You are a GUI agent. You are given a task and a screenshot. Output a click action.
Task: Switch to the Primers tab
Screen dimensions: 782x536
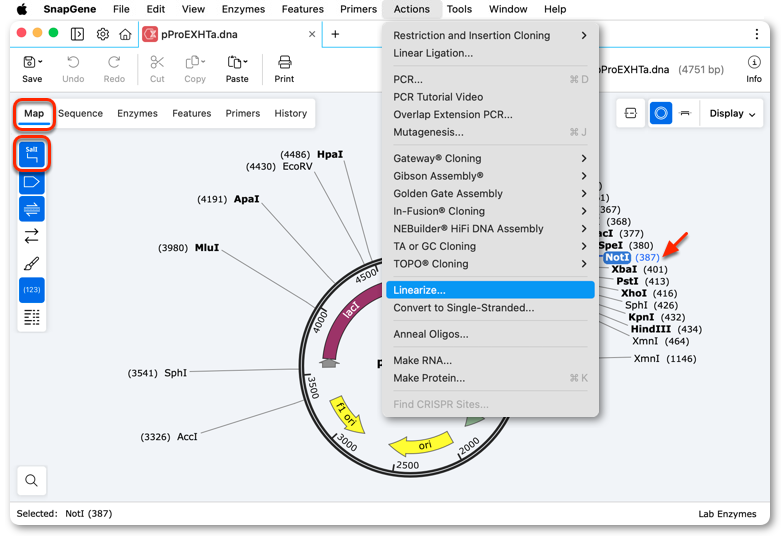pos(242,113)
